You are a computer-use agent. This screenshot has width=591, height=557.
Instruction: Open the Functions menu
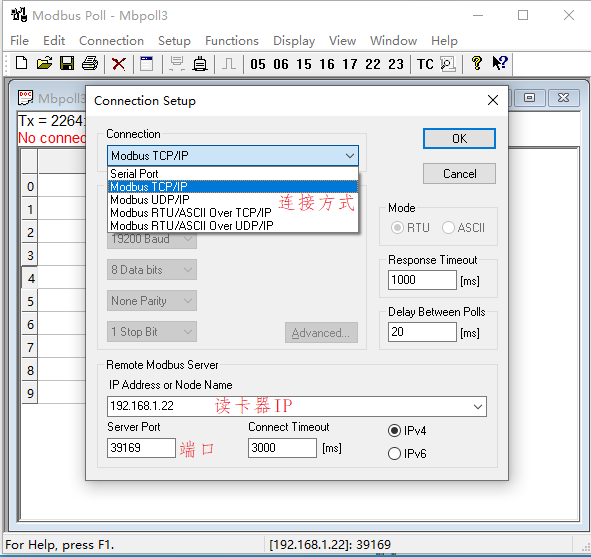(232, 41)
